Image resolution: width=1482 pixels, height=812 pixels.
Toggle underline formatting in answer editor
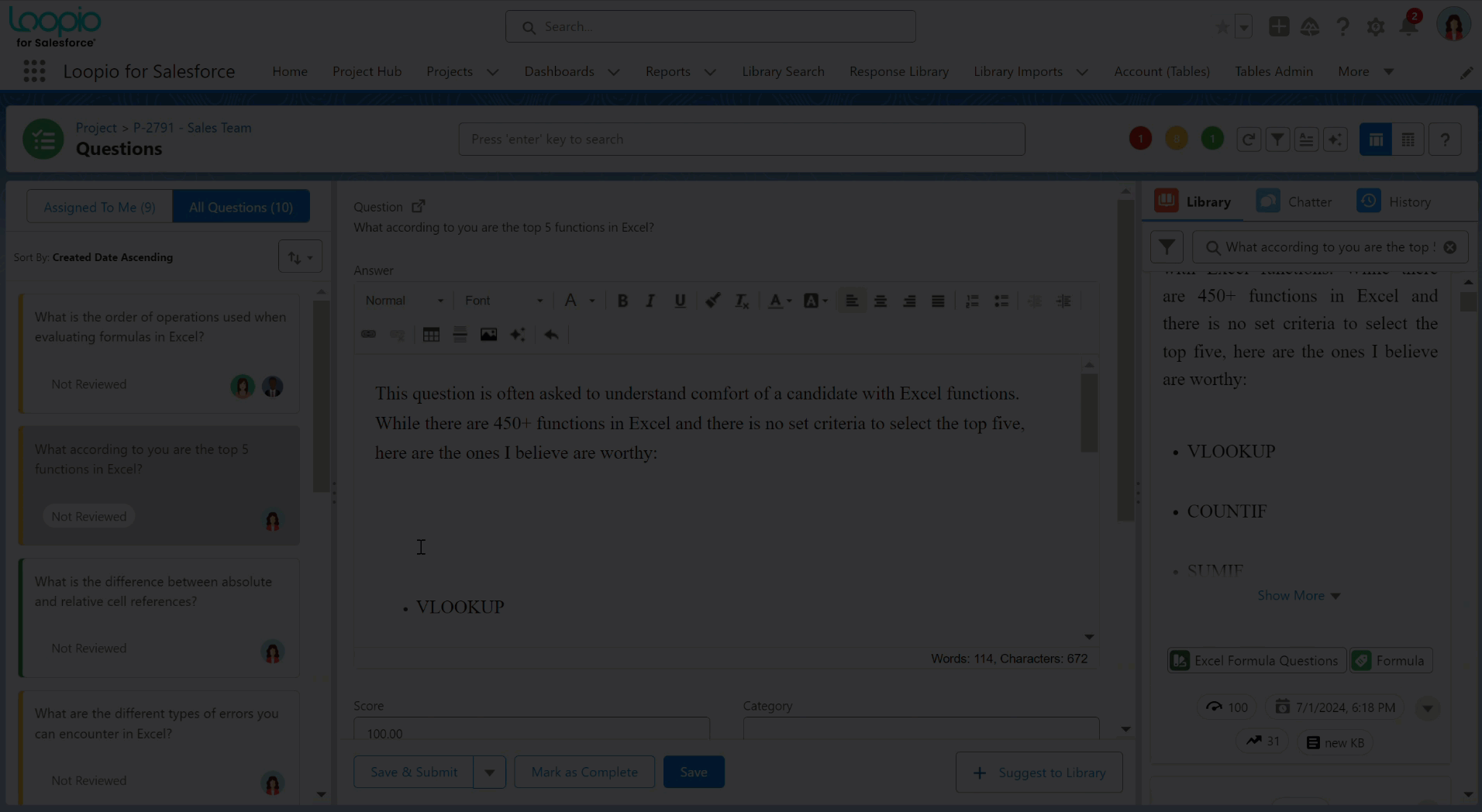click(x=680, y=301)
